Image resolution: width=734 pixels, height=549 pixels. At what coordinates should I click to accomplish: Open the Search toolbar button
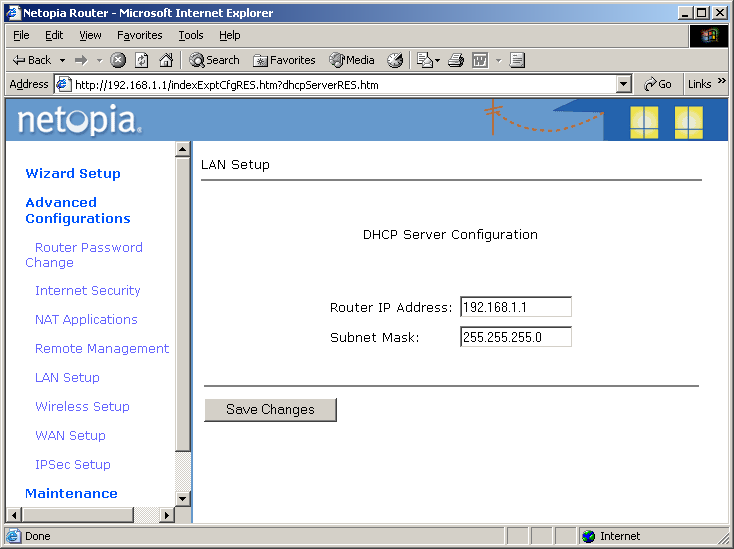[214, 60]
